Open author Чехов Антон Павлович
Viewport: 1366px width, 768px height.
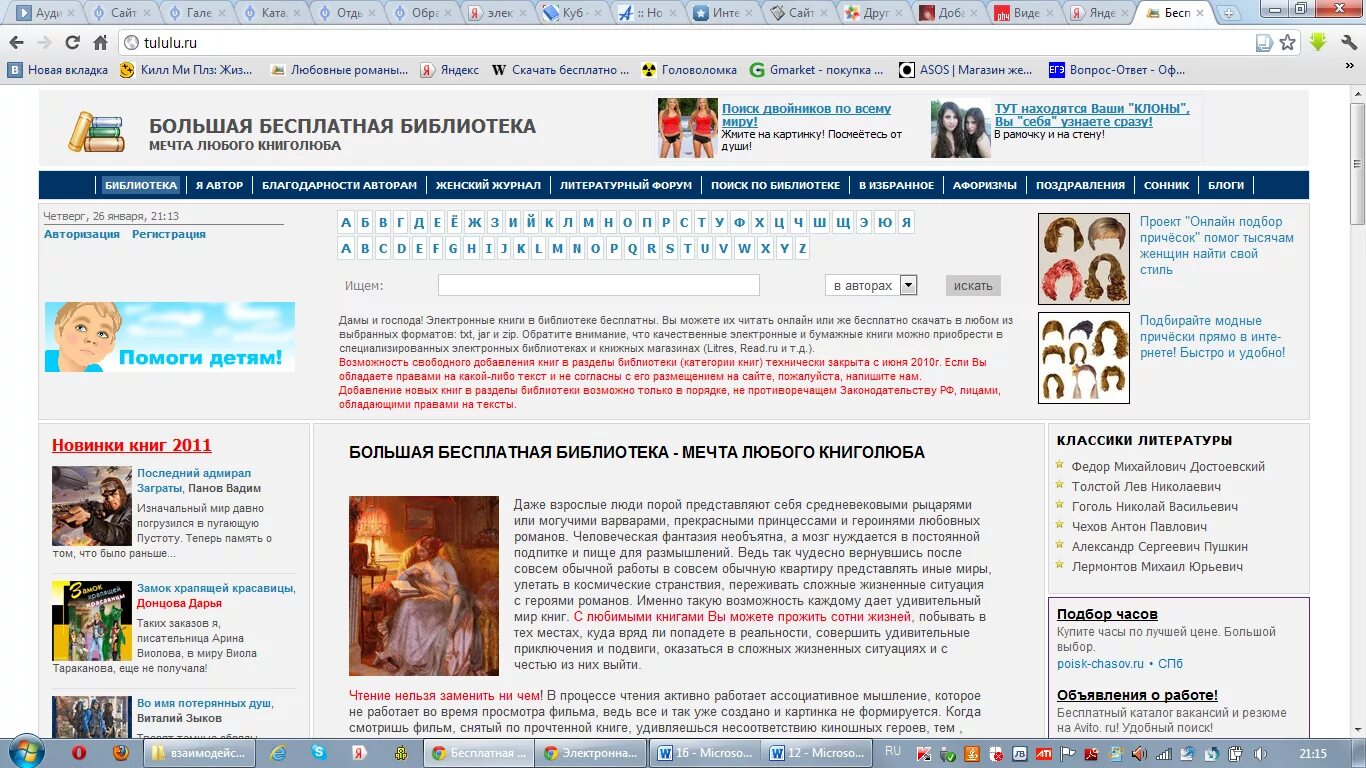(1139, 526)
